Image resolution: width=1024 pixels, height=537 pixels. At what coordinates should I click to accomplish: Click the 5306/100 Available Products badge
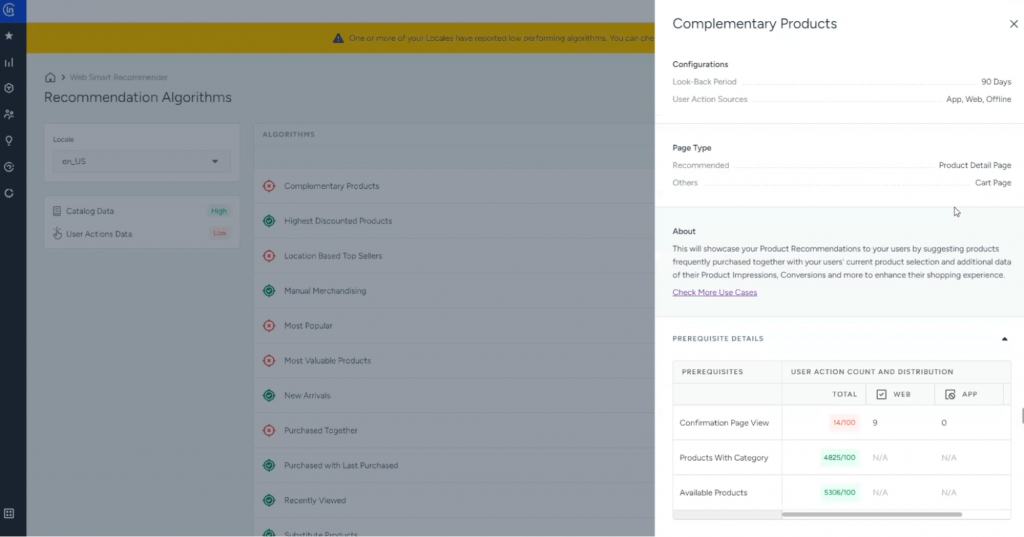point(839,493)
